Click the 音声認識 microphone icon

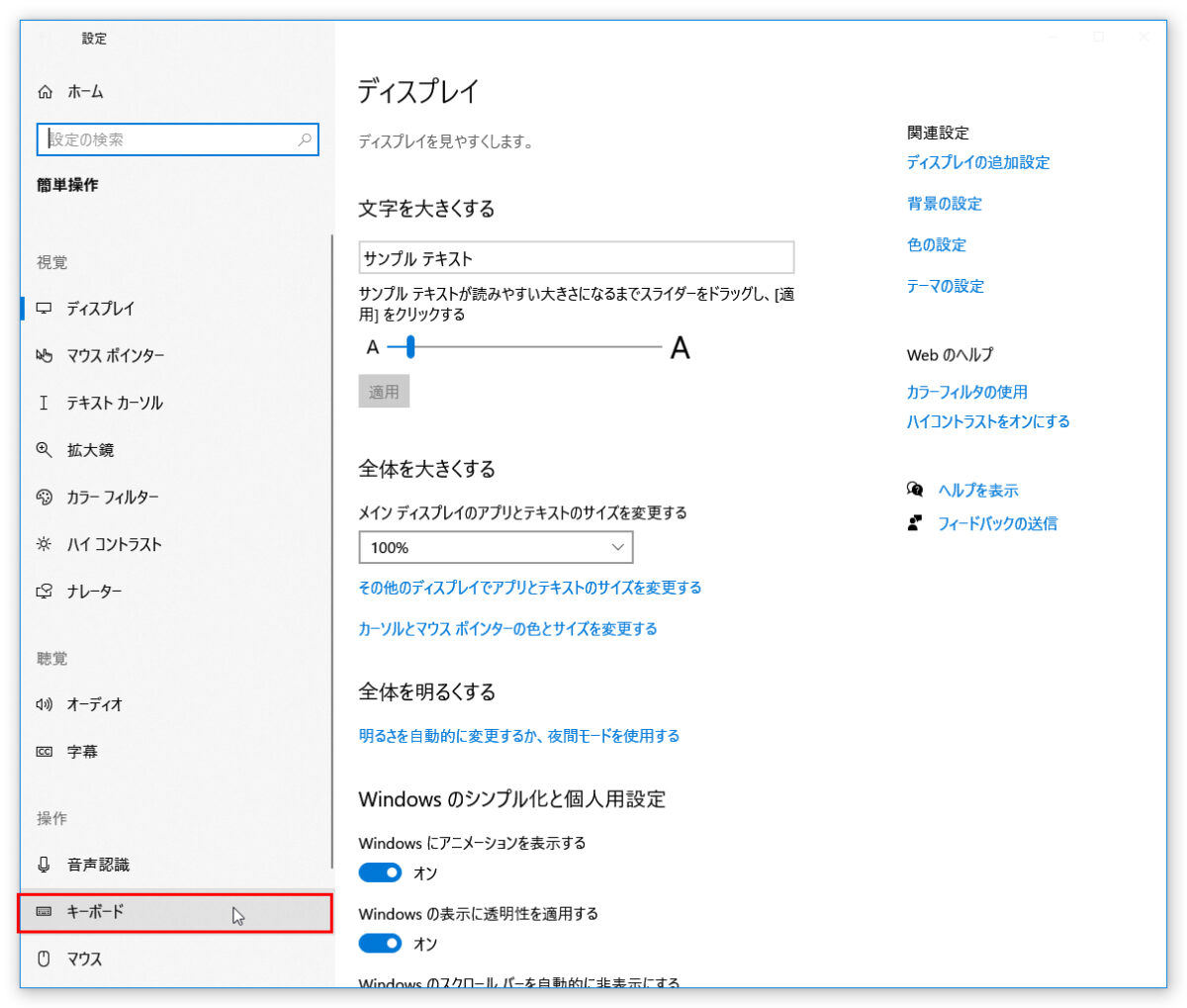pos(44,865)
